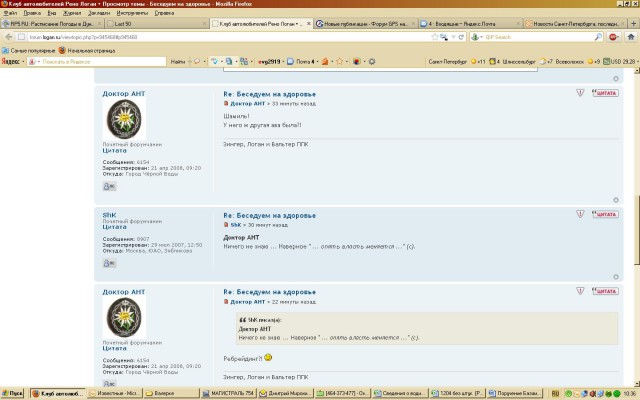Click the URL address bar

(229, 37)
